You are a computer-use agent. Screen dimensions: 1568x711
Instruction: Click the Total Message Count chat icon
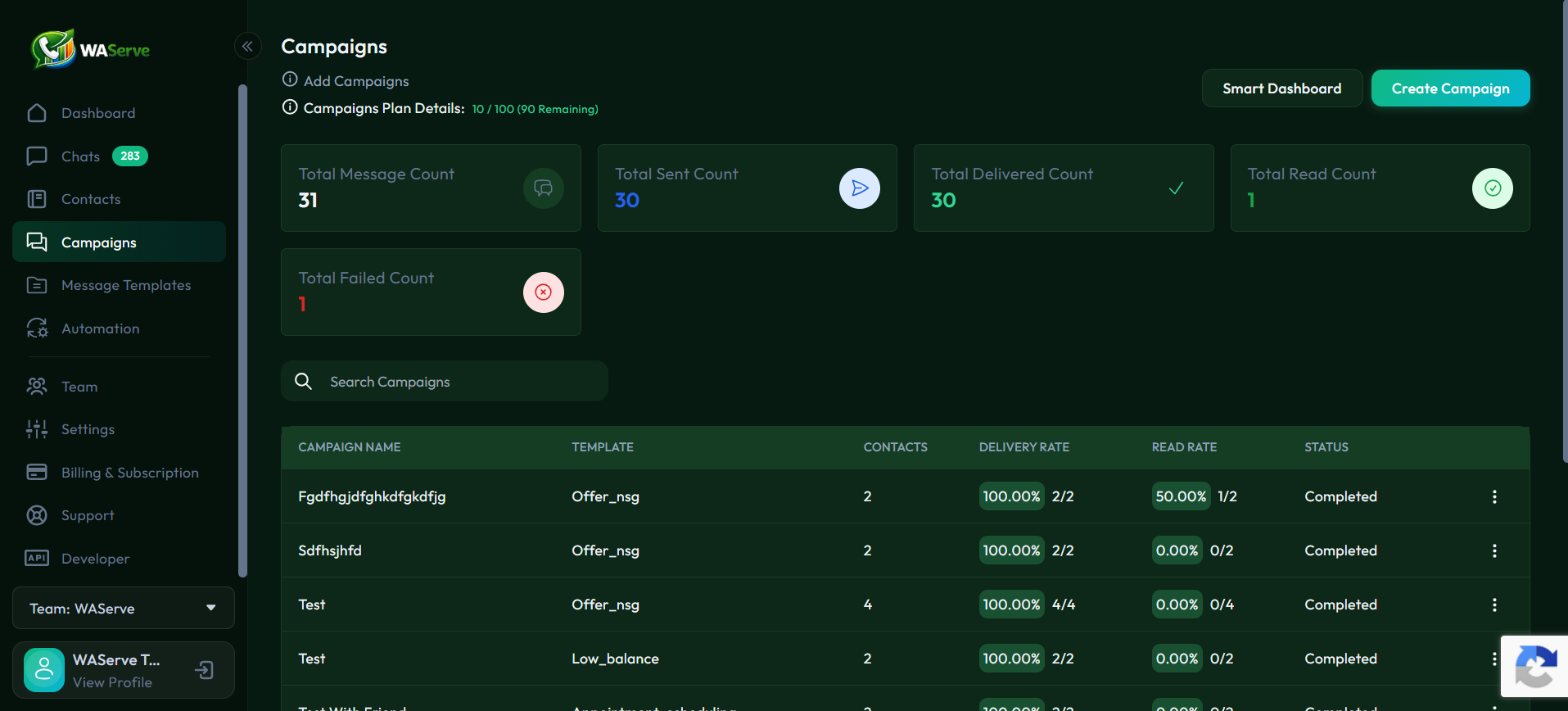click(x=544, y=188)
